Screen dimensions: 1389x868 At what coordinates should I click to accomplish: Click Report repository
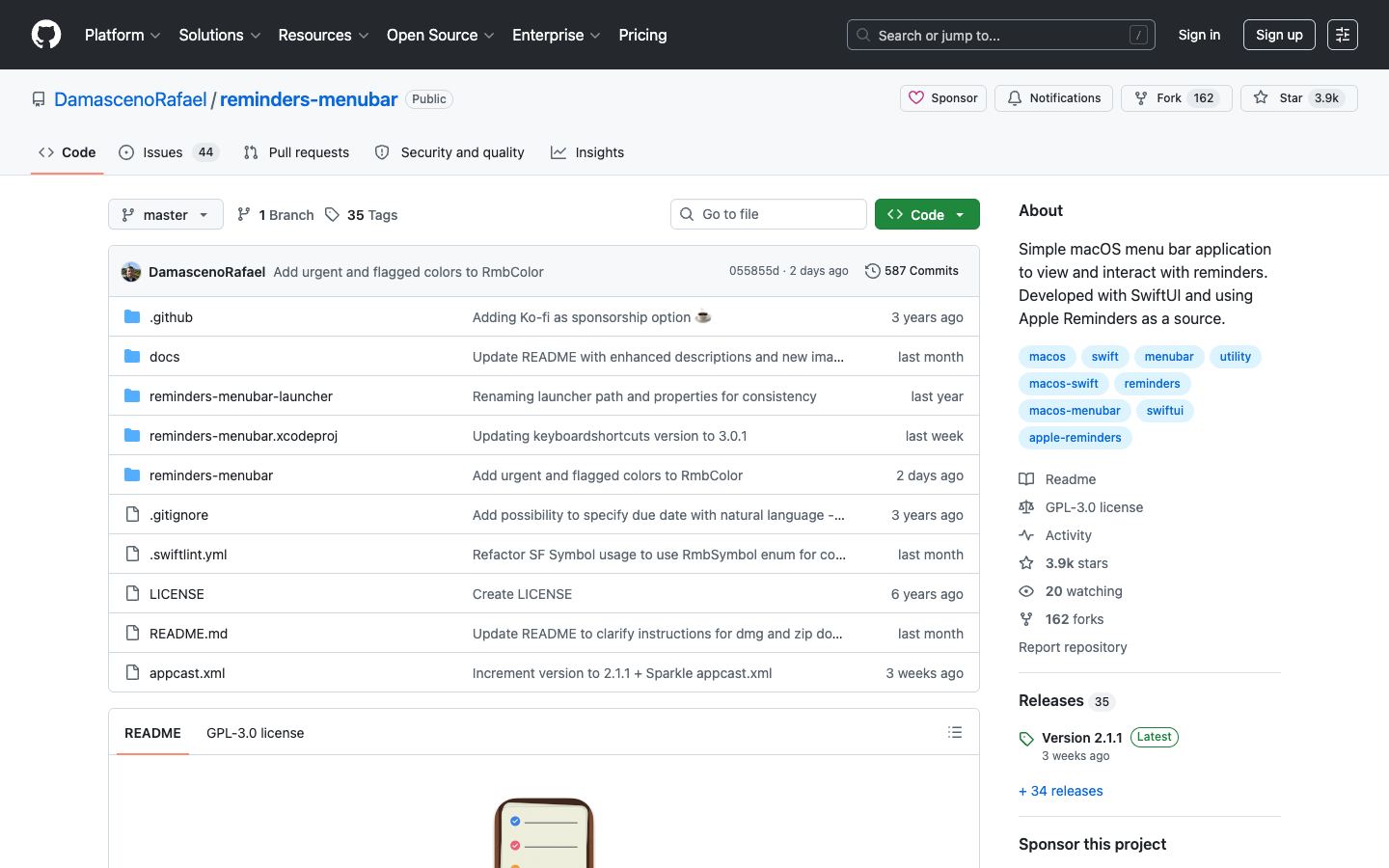coord(1073,647)
